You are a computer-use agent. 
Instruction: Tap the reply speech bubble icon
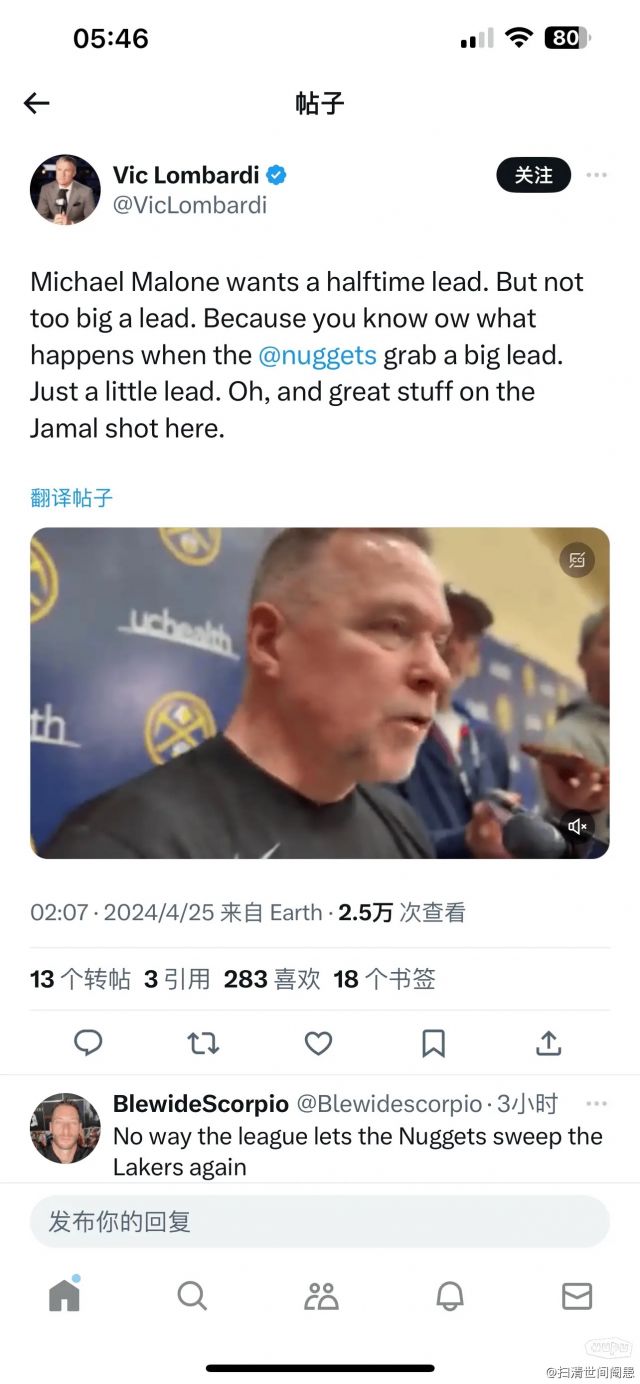tap(88, 1043)
